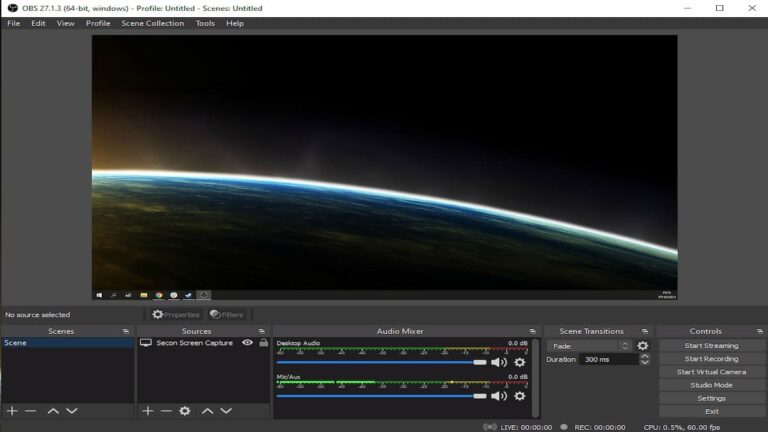Click the Duration spinner arrows
This screenshot has height=432, width=768.
pyautogui.click(x=645, y=359)
